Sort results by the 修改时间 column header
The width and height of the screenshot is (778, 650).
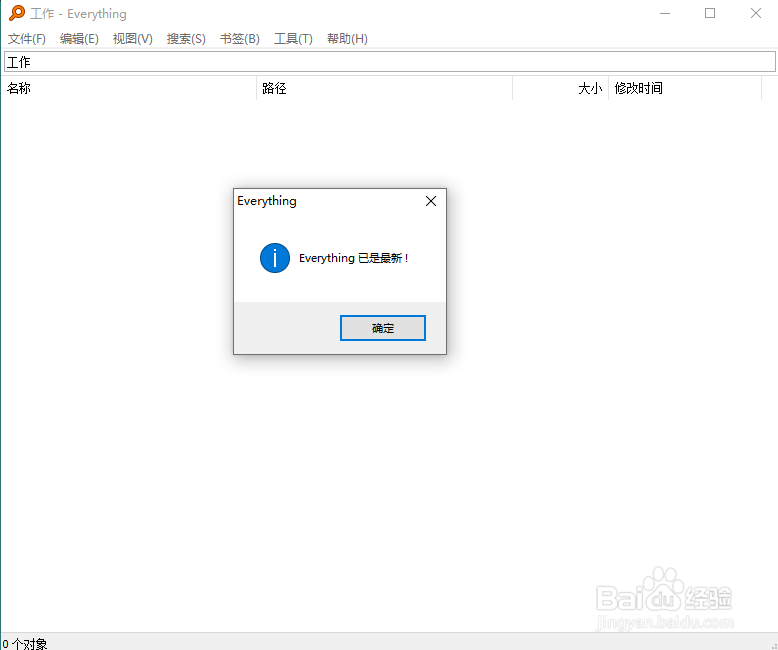point(685,88)
